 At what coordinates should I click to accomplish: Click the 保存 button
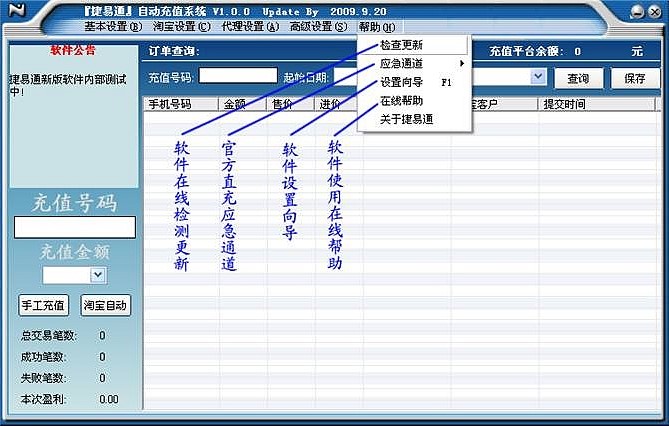point(635,79)
